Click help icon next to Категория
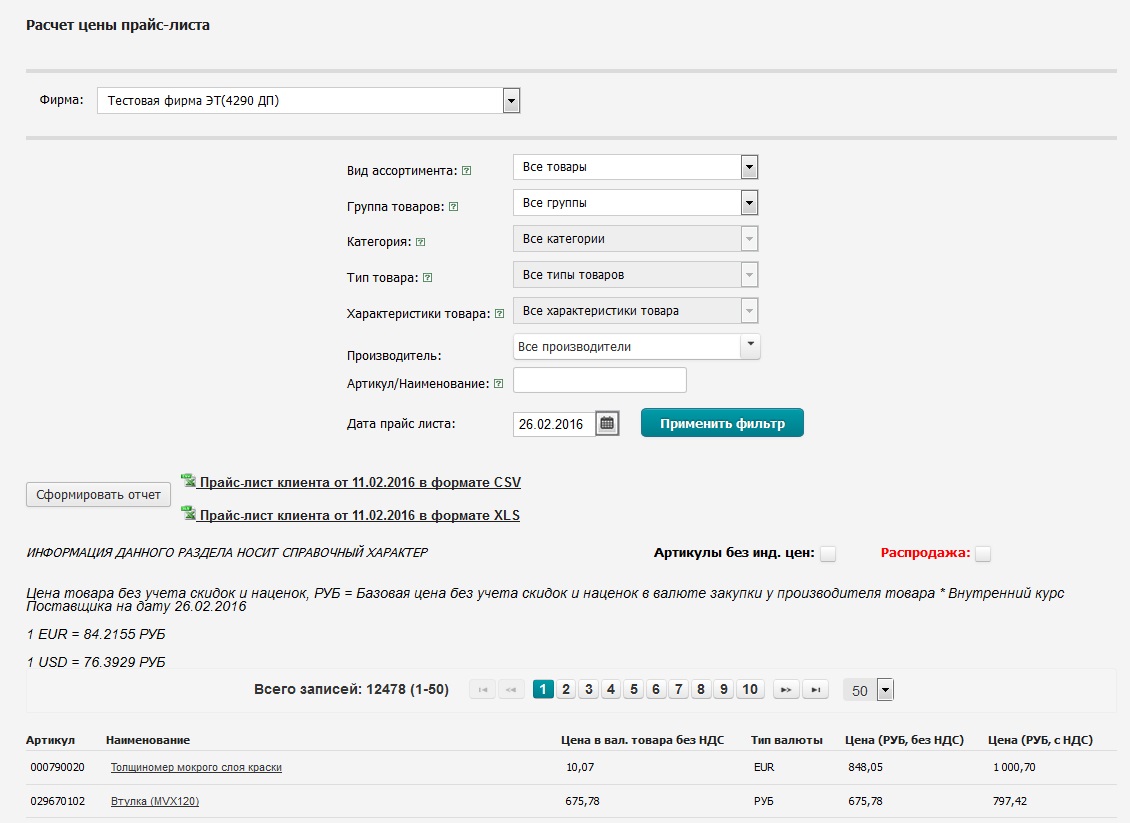Viewport: 1130px width, 823px height. pyautogui.click(x=420, y=242)
